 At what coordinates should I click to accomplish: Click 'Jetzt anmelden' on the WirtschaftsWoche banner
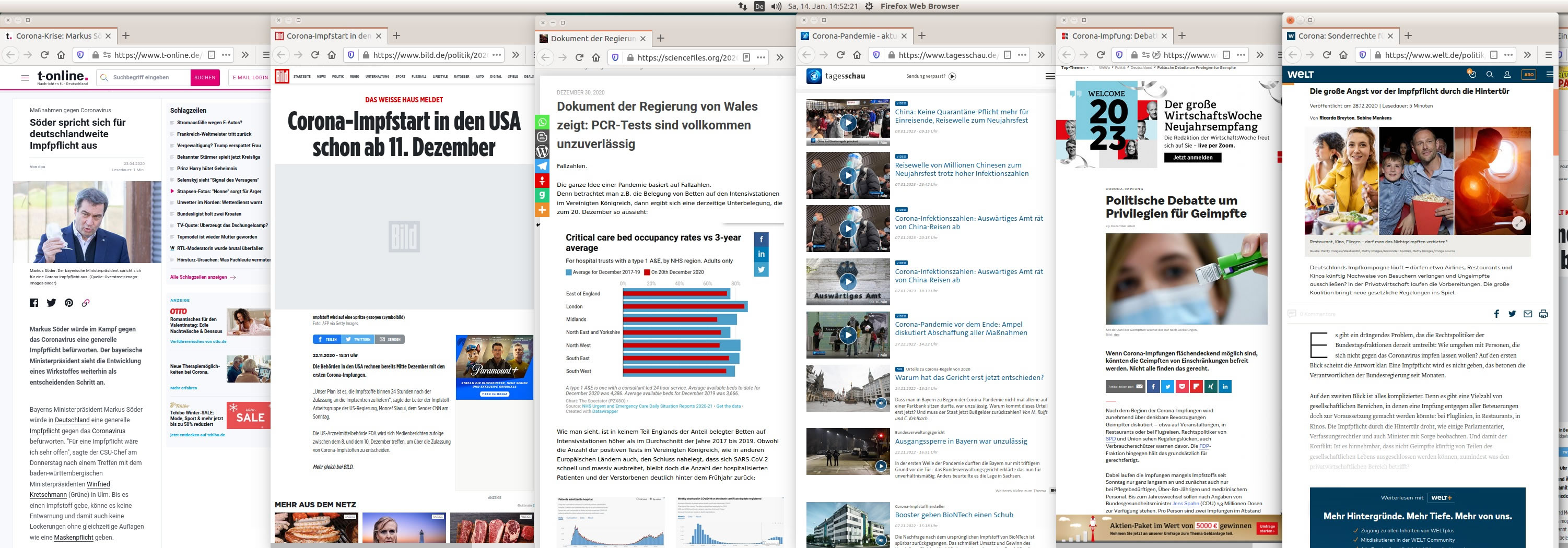pos(1192,158)
